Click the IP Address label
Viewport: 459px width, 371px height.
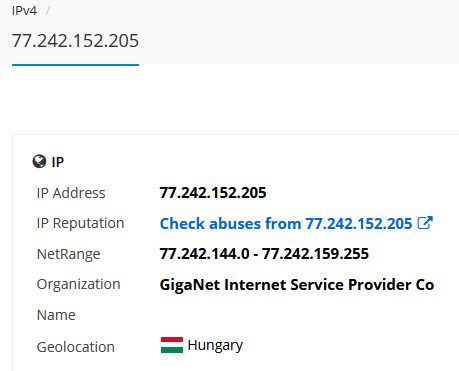(x=71, y=193)
